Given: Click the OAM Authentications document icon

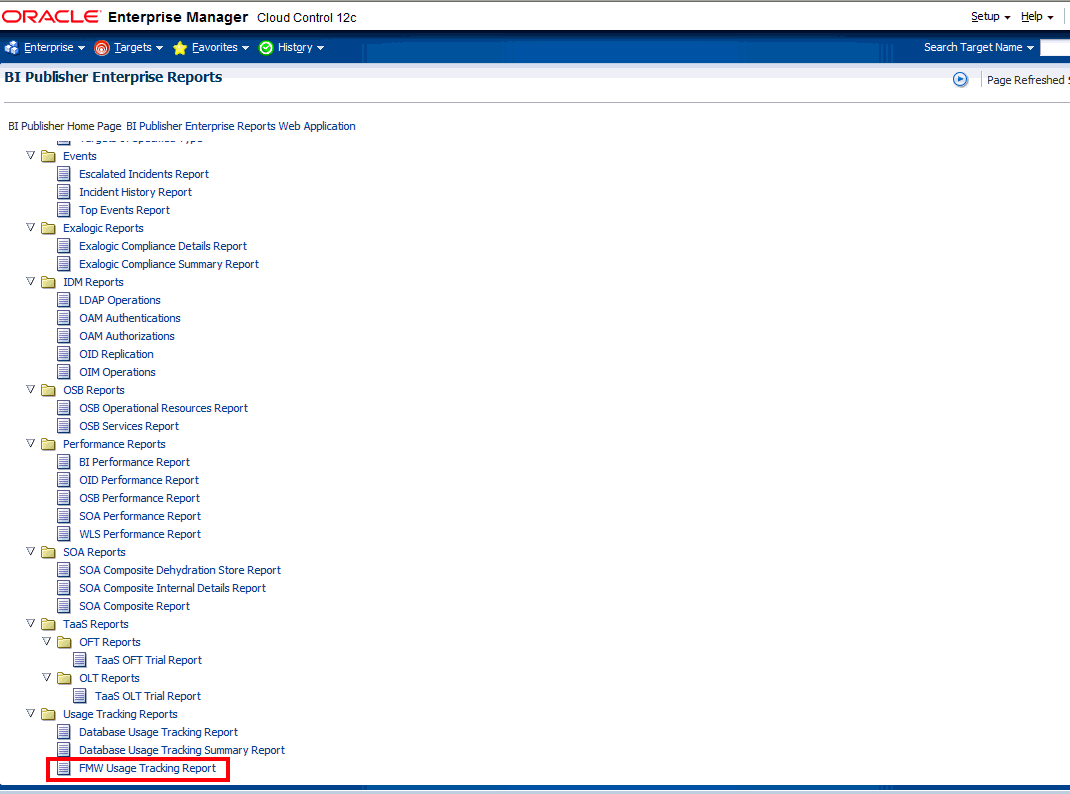Looking at the screenshot, I should coord(63,318).
